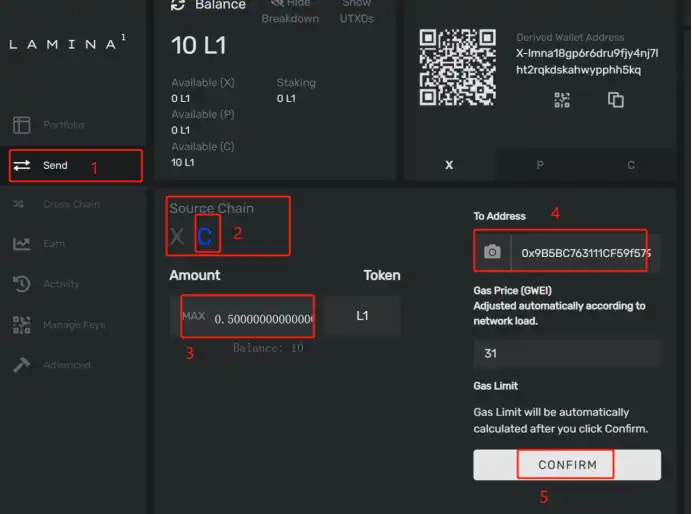Switch to the C chain address tab

(631, 165)
